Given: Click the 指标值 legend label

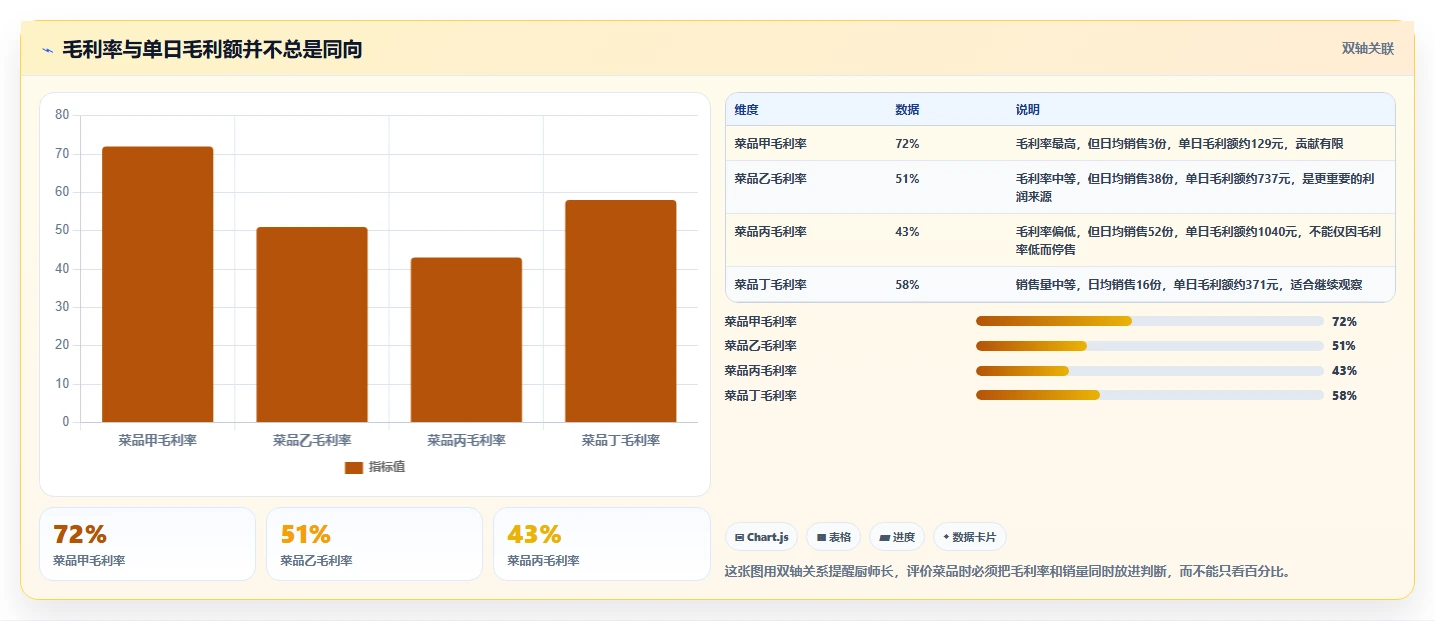Looking at the screenshot, I should pos(386,467).
